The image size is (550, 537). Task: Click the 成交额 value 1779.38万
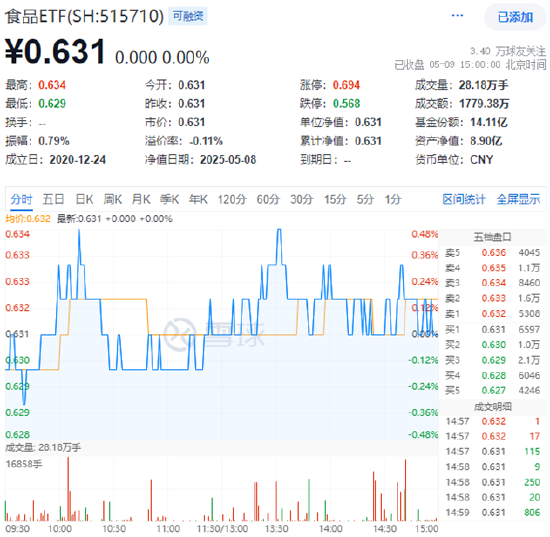(x=484, y=103)
